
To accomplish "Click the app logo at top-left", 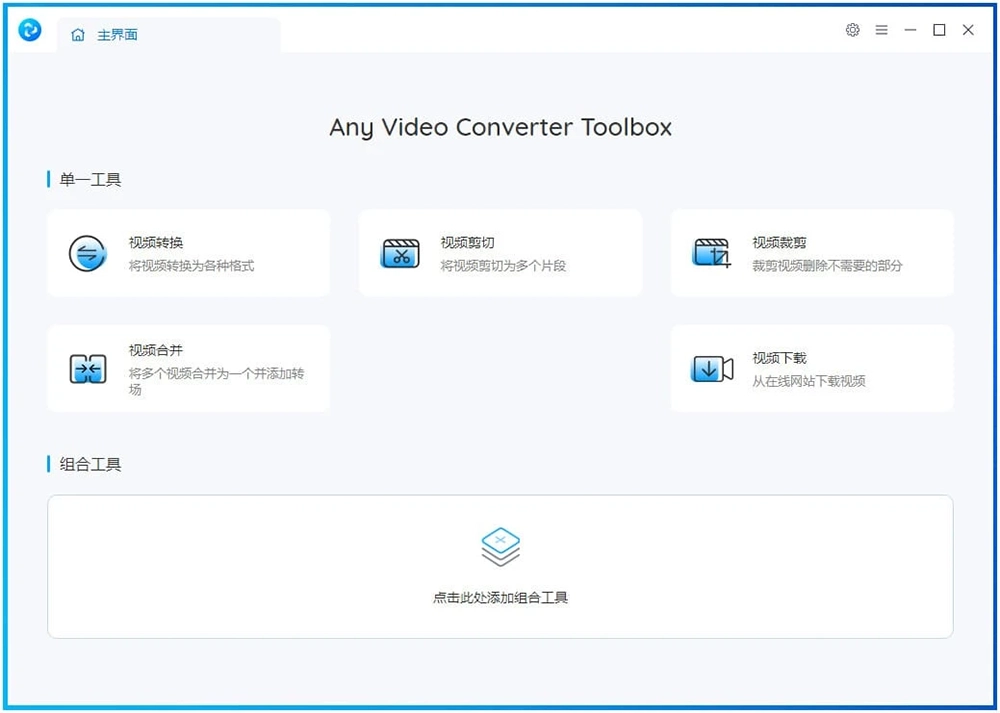I will point(29,30).
